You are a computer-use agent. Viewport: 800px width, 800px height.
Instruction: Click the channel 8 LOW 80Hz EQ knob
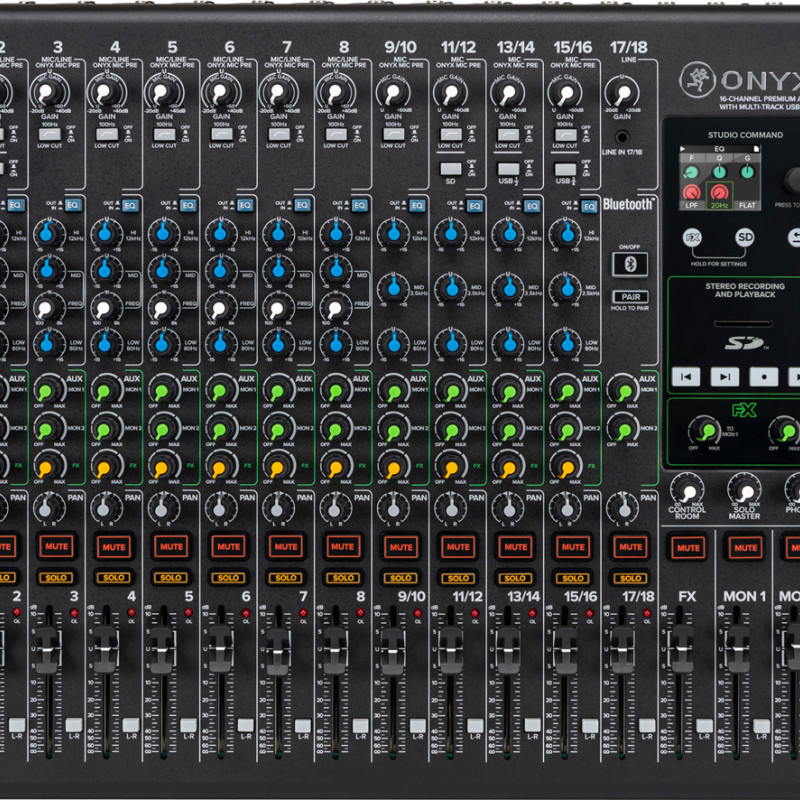pyautogui.click(x=336, y=344)
